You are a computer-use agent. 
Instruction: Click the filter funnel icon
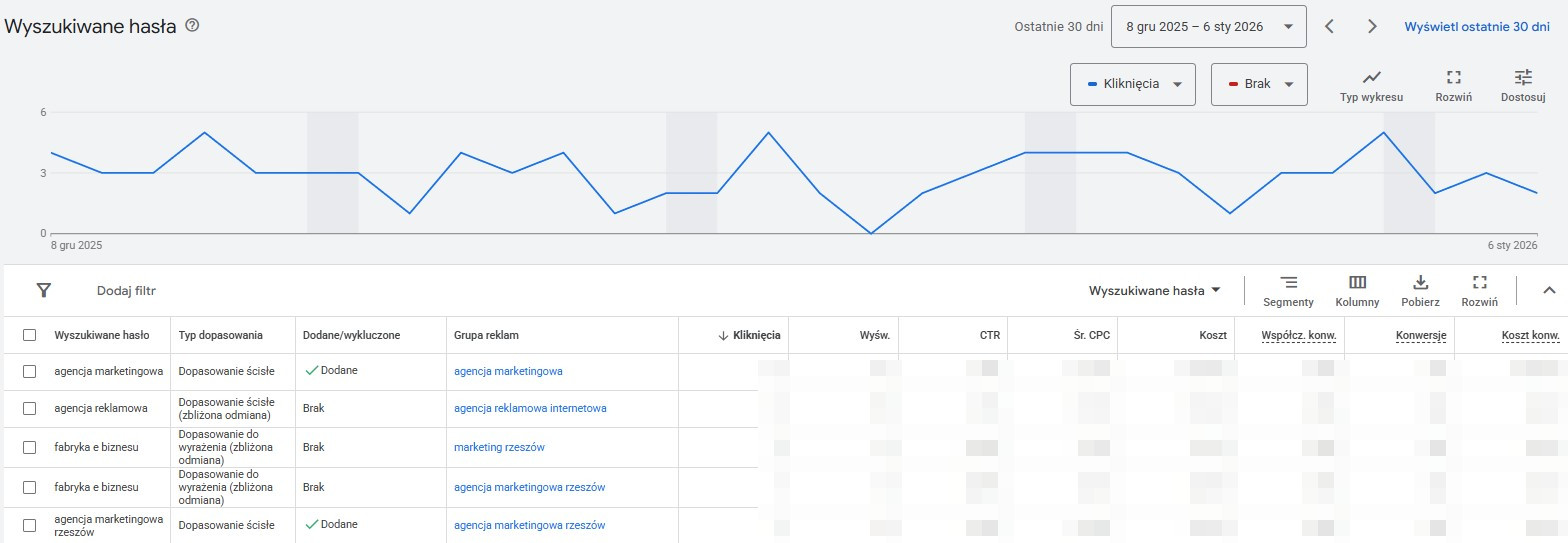[44, 291]
